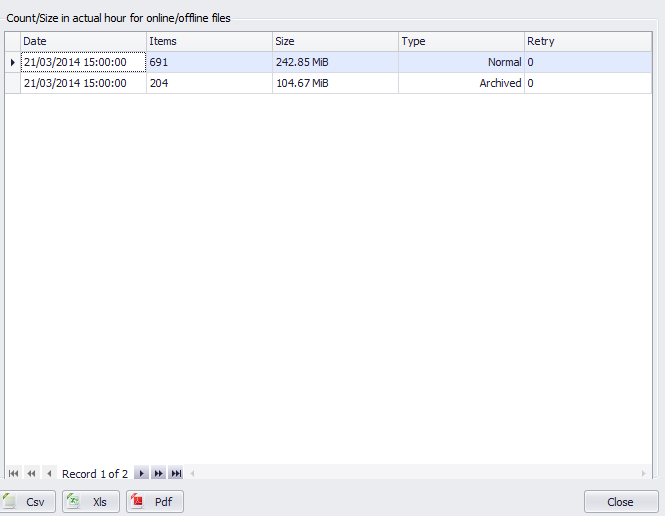Sort by the Items column header
This screenshot has height=516, width=665.
point(210,42)
